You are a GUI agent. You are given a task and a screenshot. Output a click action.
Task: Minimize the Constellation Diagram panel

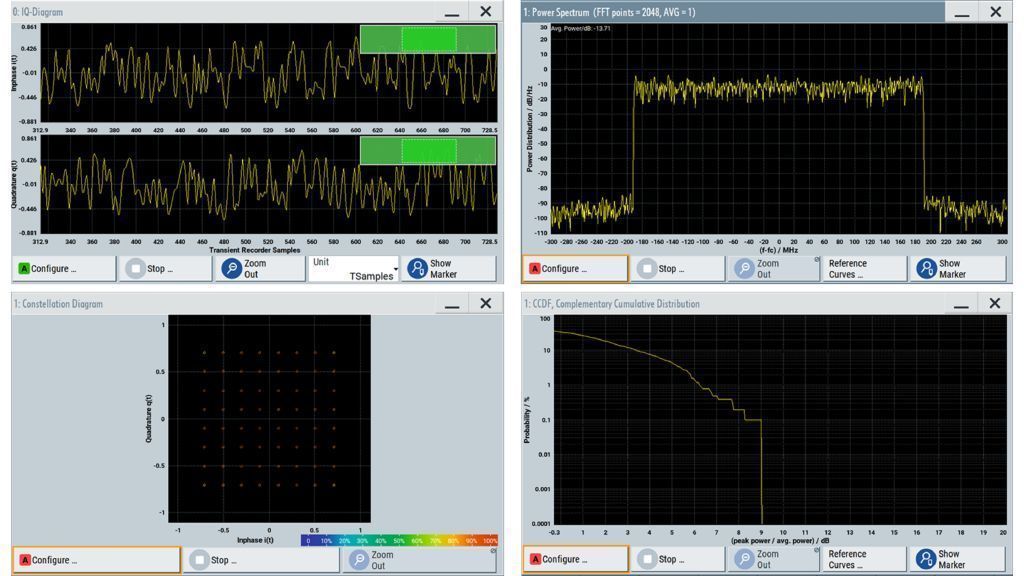452,304
